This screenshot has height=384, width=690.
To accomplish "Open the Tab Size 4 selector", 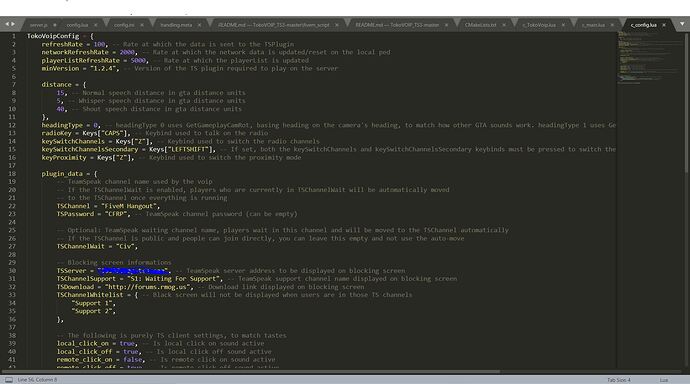I will coord(619,380).
